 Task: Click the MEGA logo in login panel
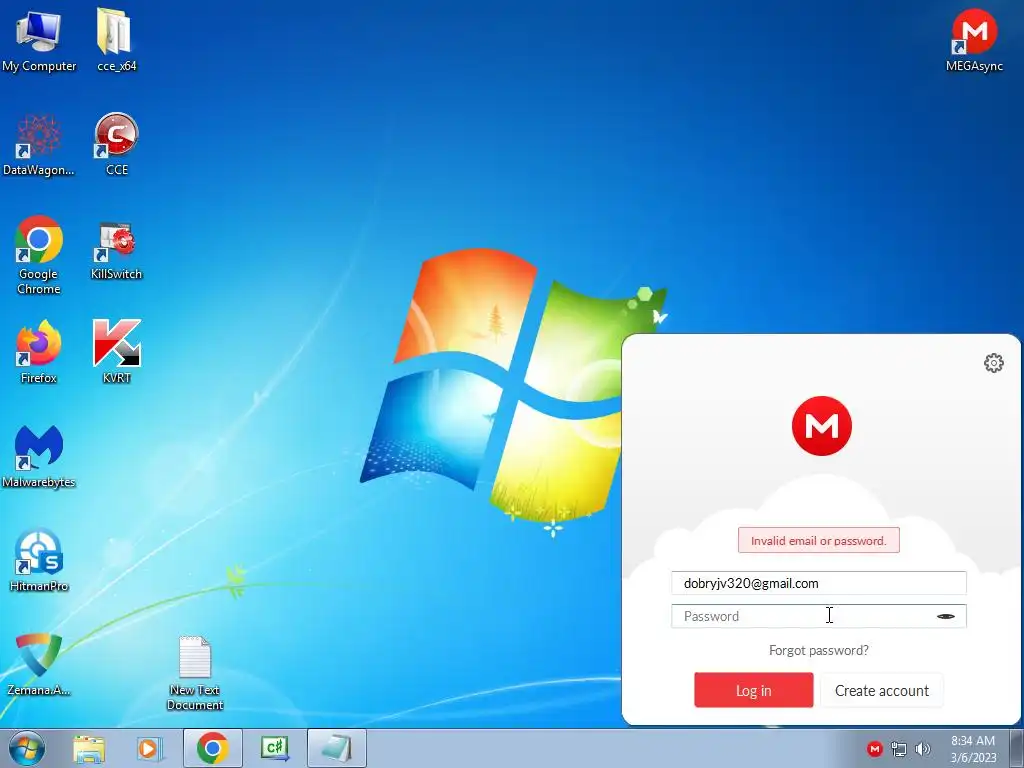[x=822, y=426]
